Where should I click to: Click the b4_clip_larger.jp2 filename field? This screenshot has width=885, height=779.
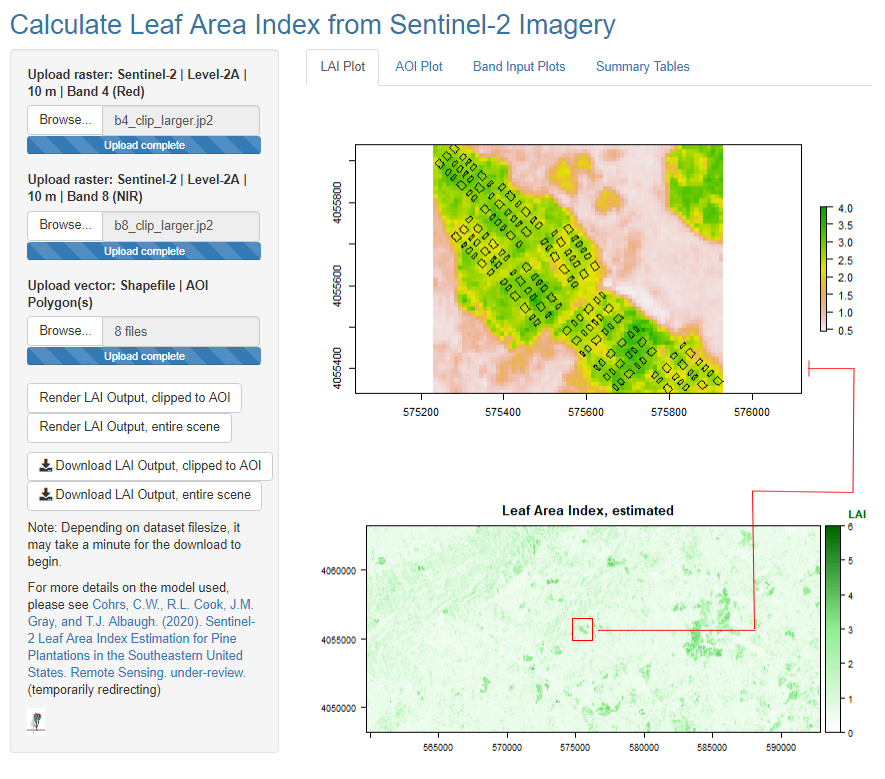click(180, 119)
